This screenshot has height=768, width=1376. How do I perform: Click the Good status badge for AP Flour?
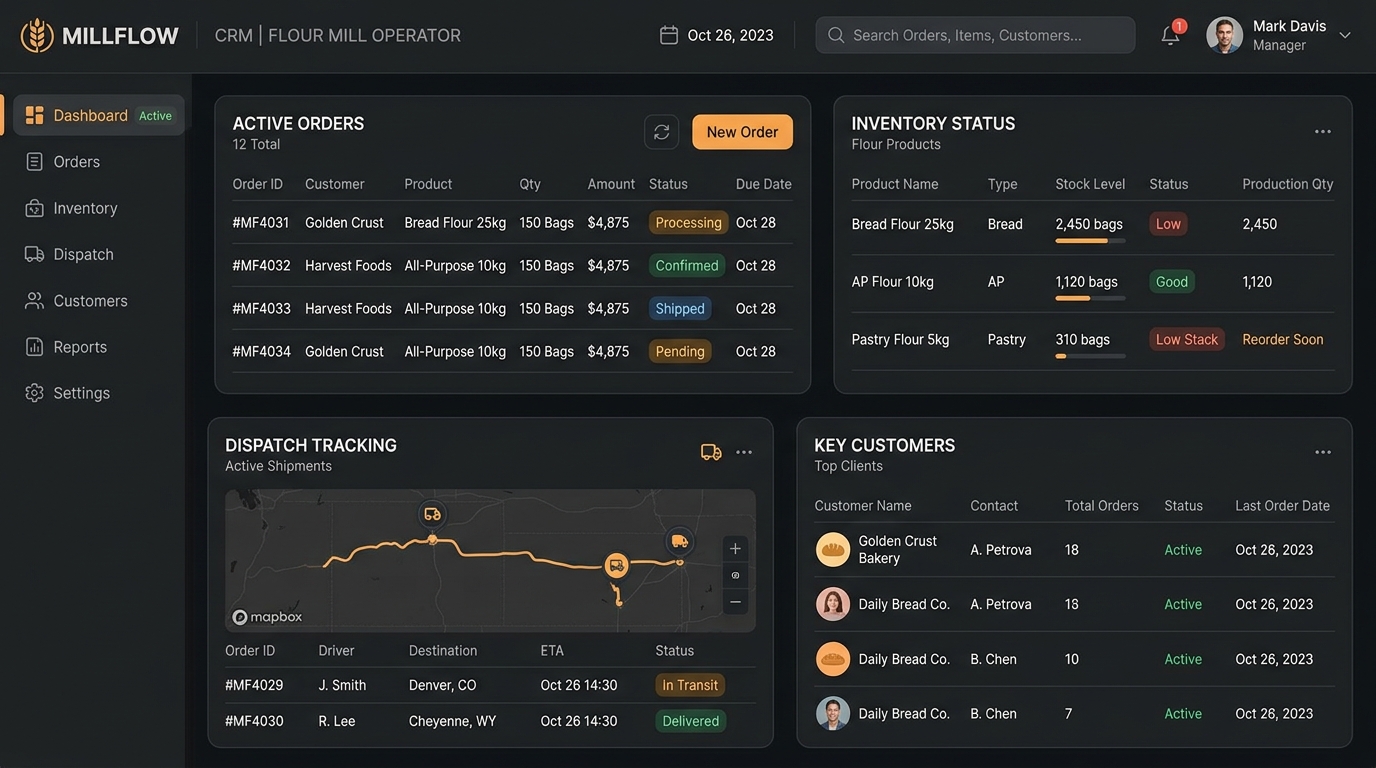pos(1172,282)
